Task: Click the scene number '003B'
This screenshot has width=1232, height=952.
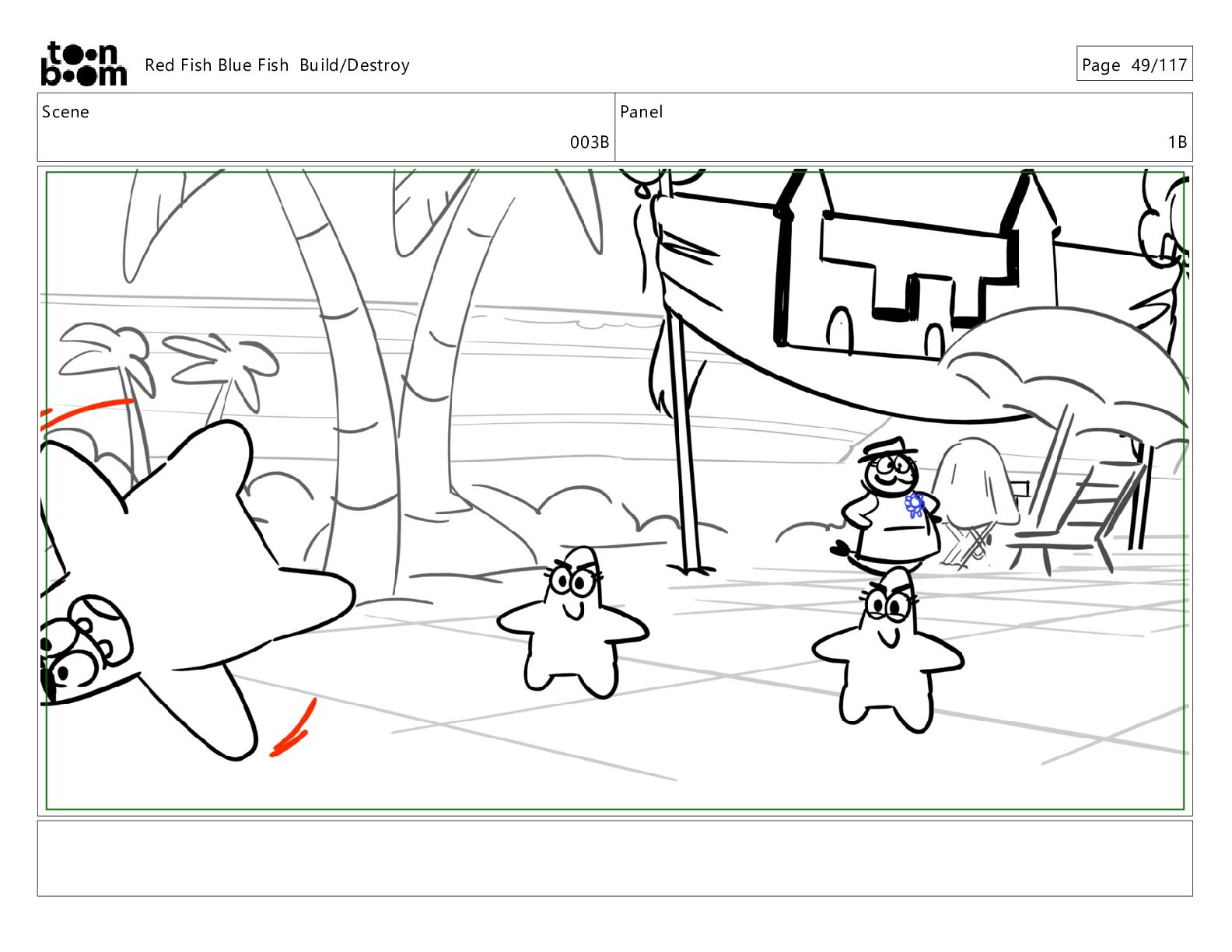Action: point(590,142)
